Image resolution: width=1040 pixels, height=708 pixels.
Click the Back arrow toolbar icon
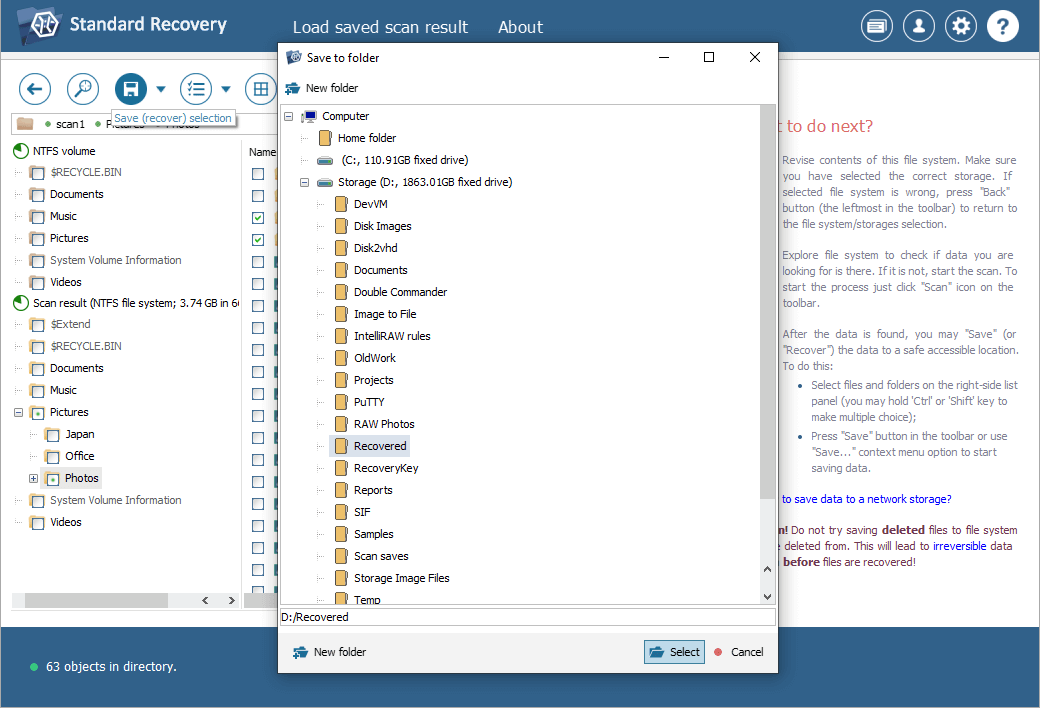[34, 89]
